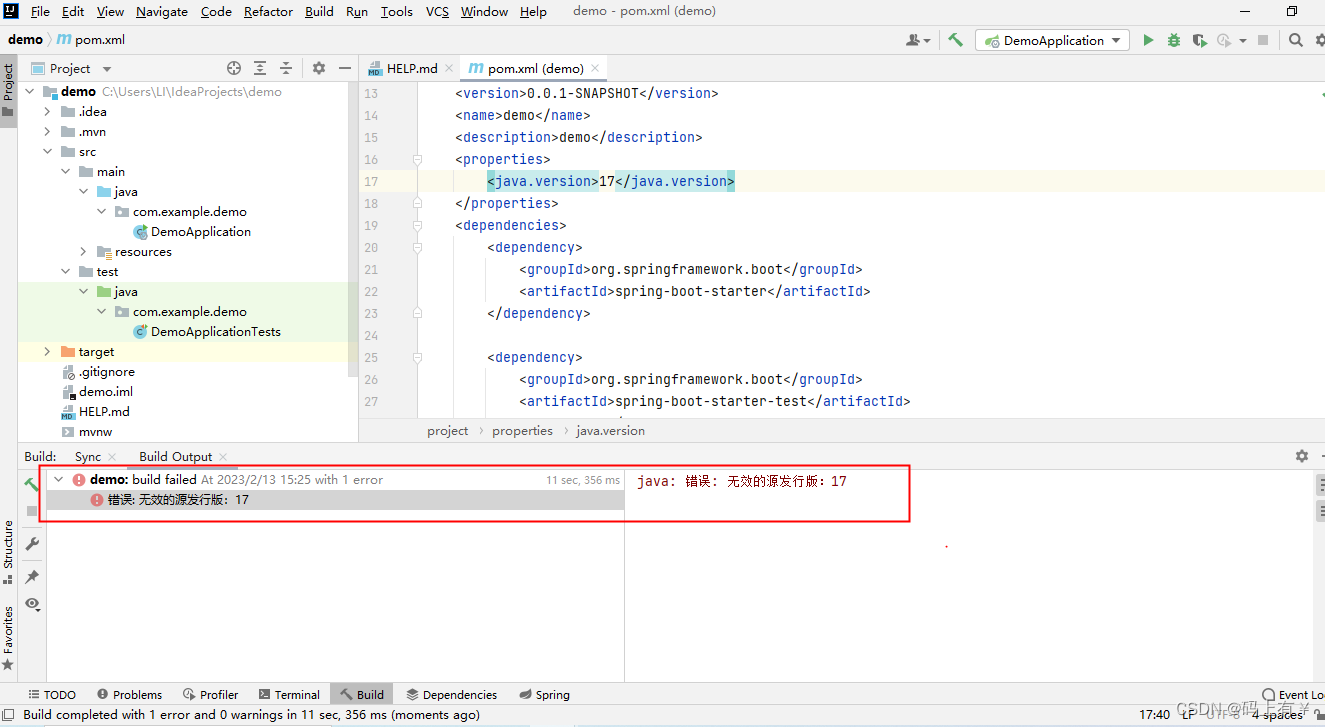This screenshot has width=1325, height=727.
Task: Open the Navigate menu
Action: 162,12
